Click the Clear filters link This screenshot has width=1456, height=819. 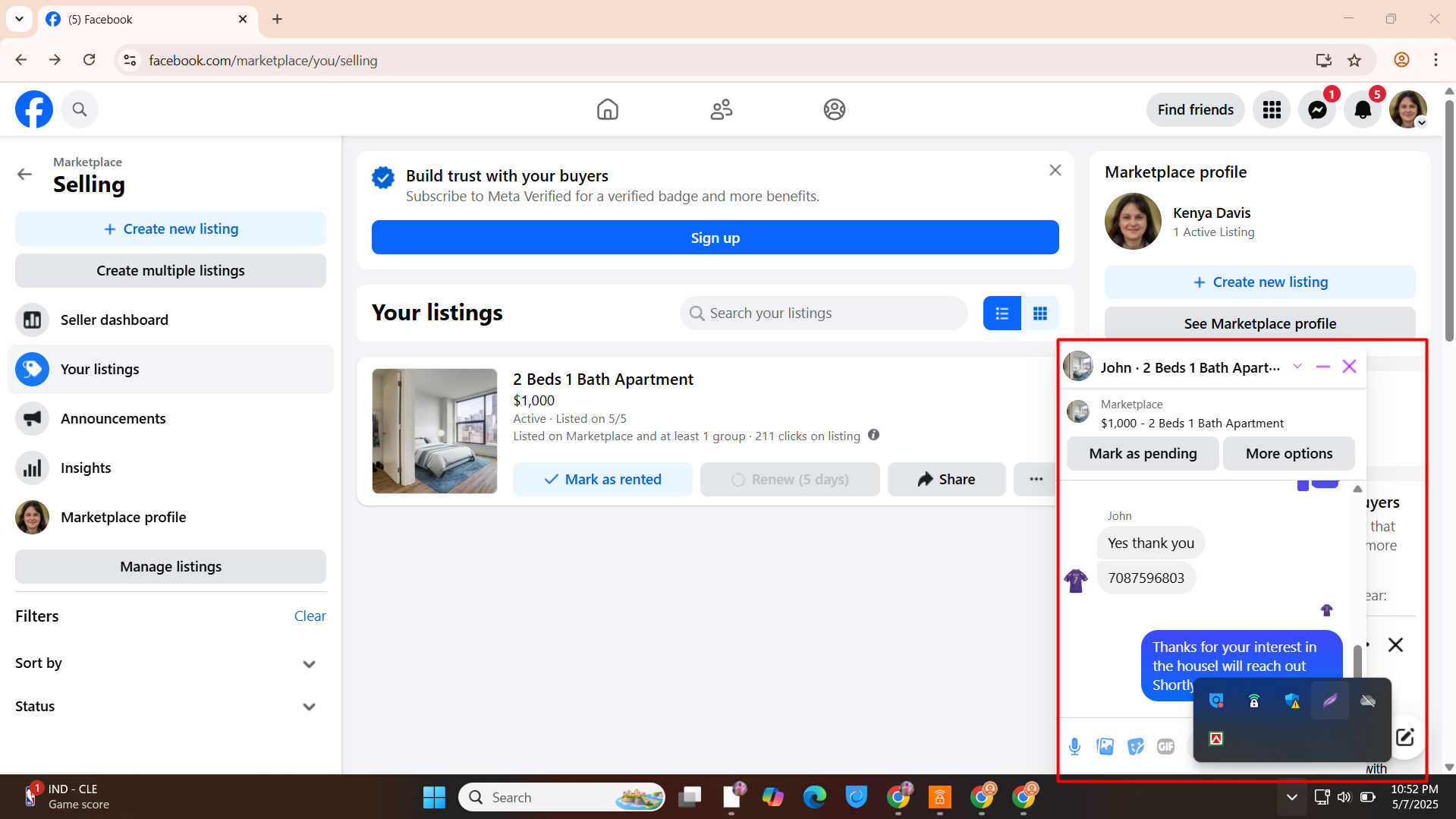pos(310,616)
